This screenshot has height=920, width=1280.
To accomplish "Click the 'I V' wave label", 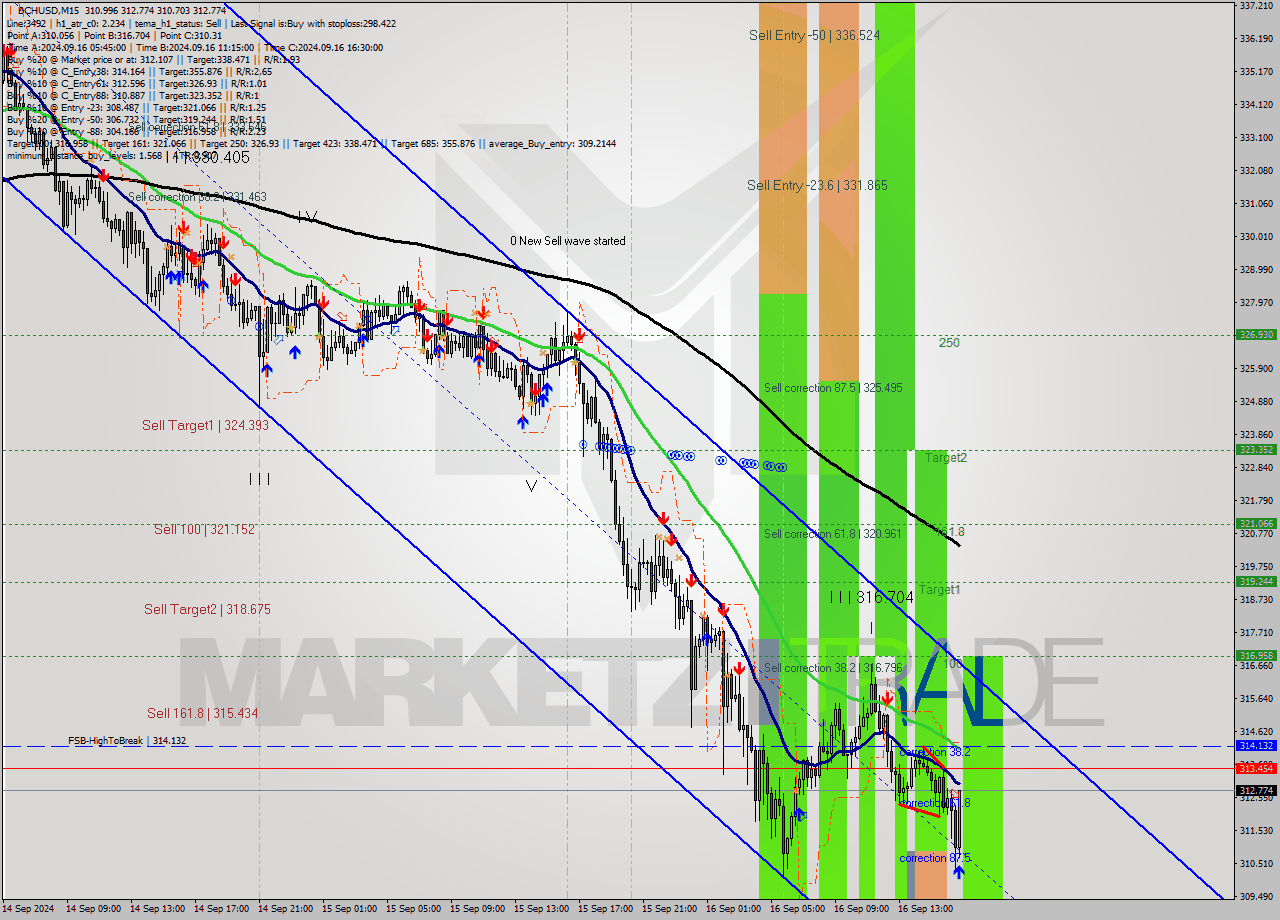I will coord(307,217).
